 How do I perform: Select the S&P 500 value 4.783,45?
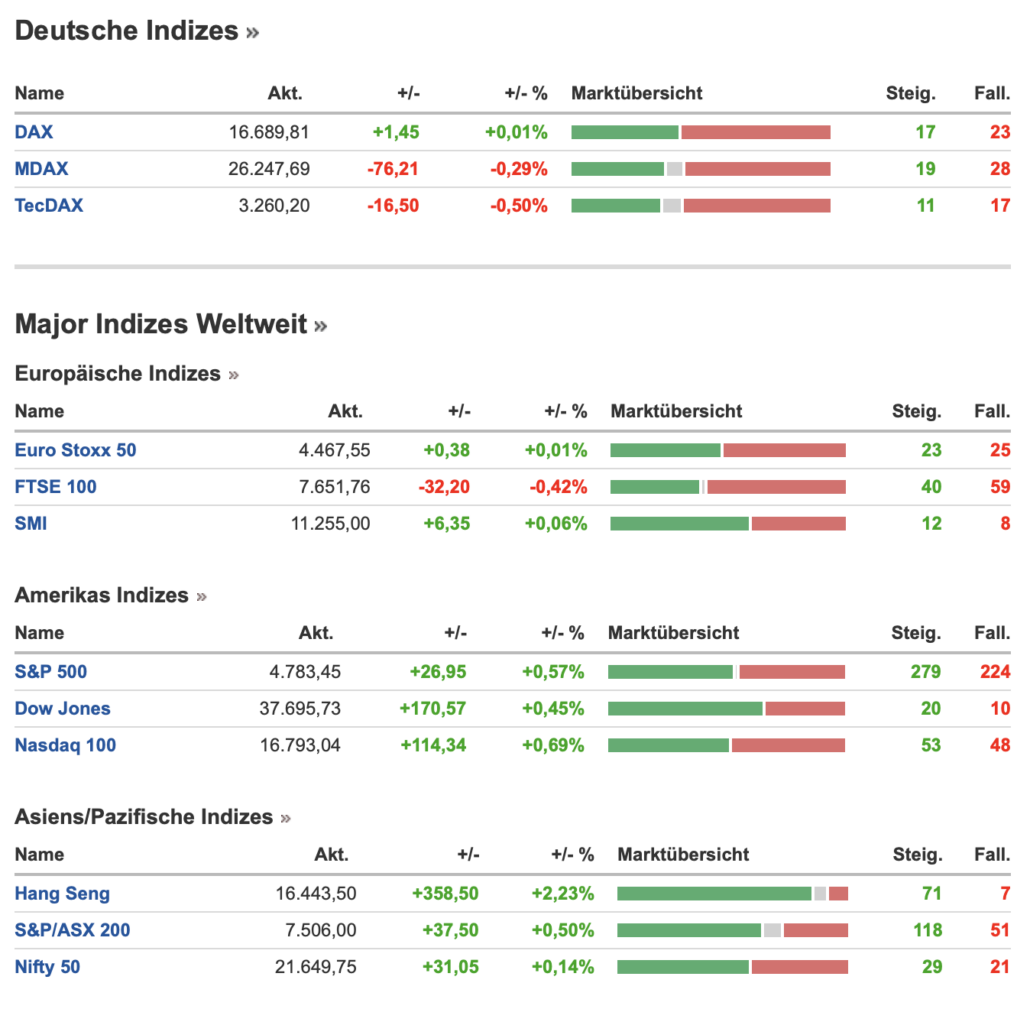coord(305,672)
